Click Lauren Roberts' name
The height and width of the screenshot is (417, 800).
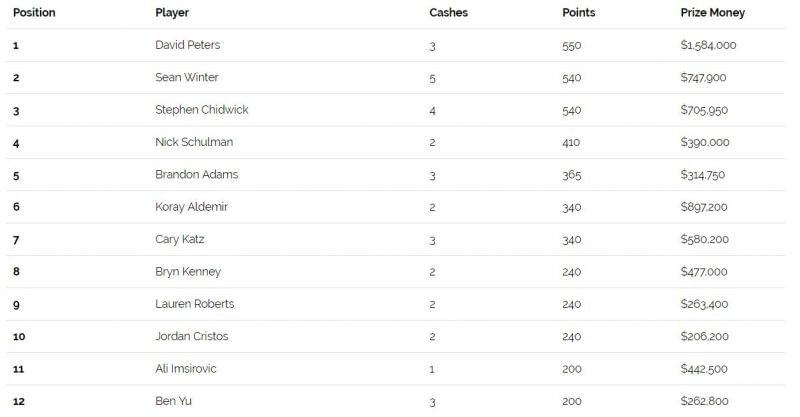pyautogui.click(x=195, y=304)
